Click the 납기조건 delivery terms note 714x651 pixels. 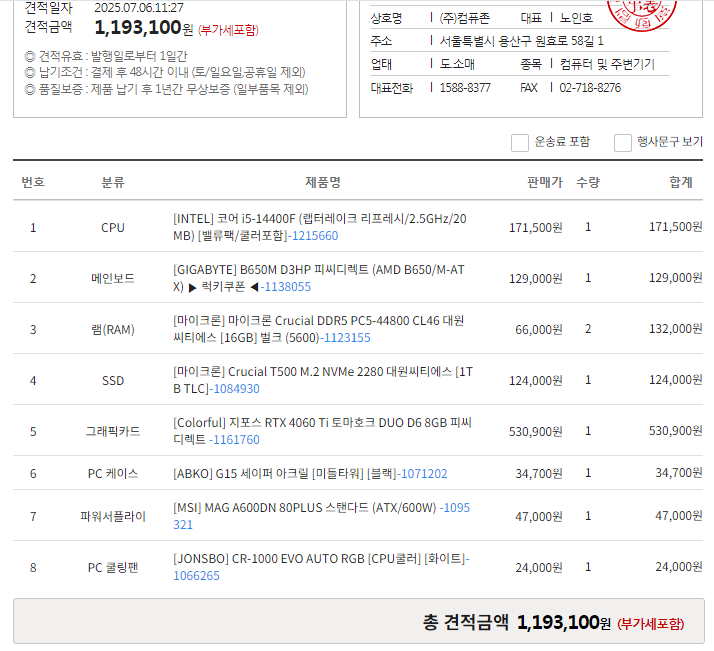[x=165, y=72]
